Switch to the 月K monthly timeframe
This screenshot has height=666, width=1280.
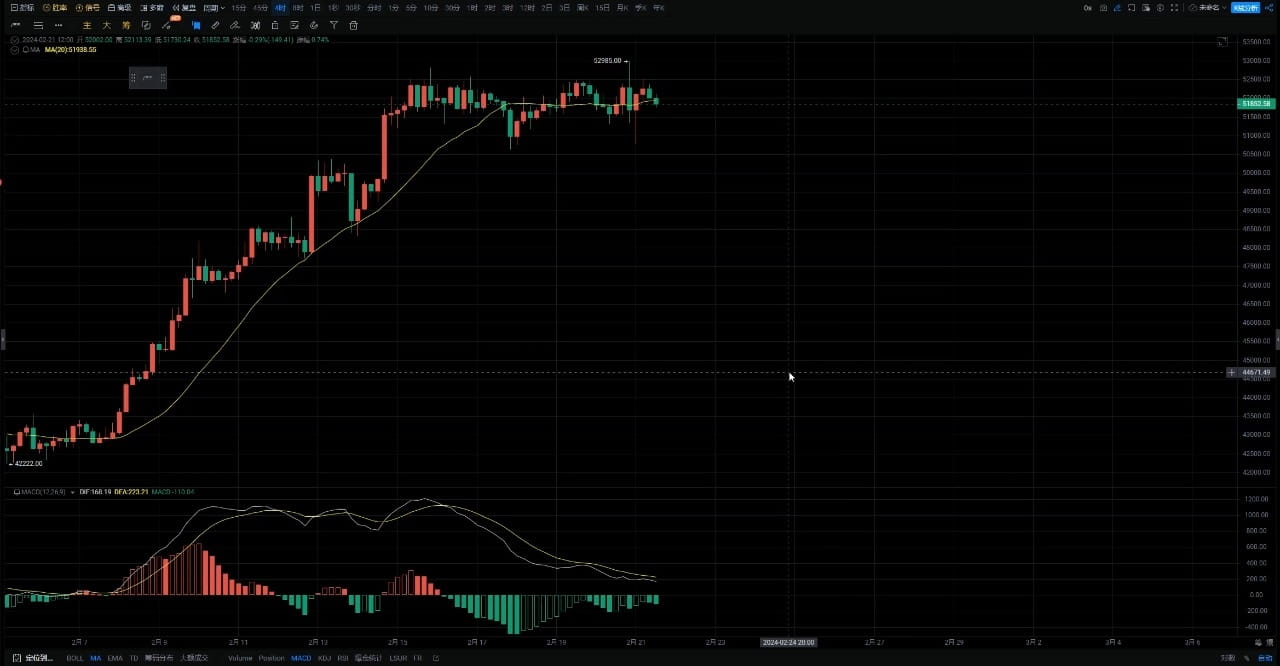click(x=622, y=8)
